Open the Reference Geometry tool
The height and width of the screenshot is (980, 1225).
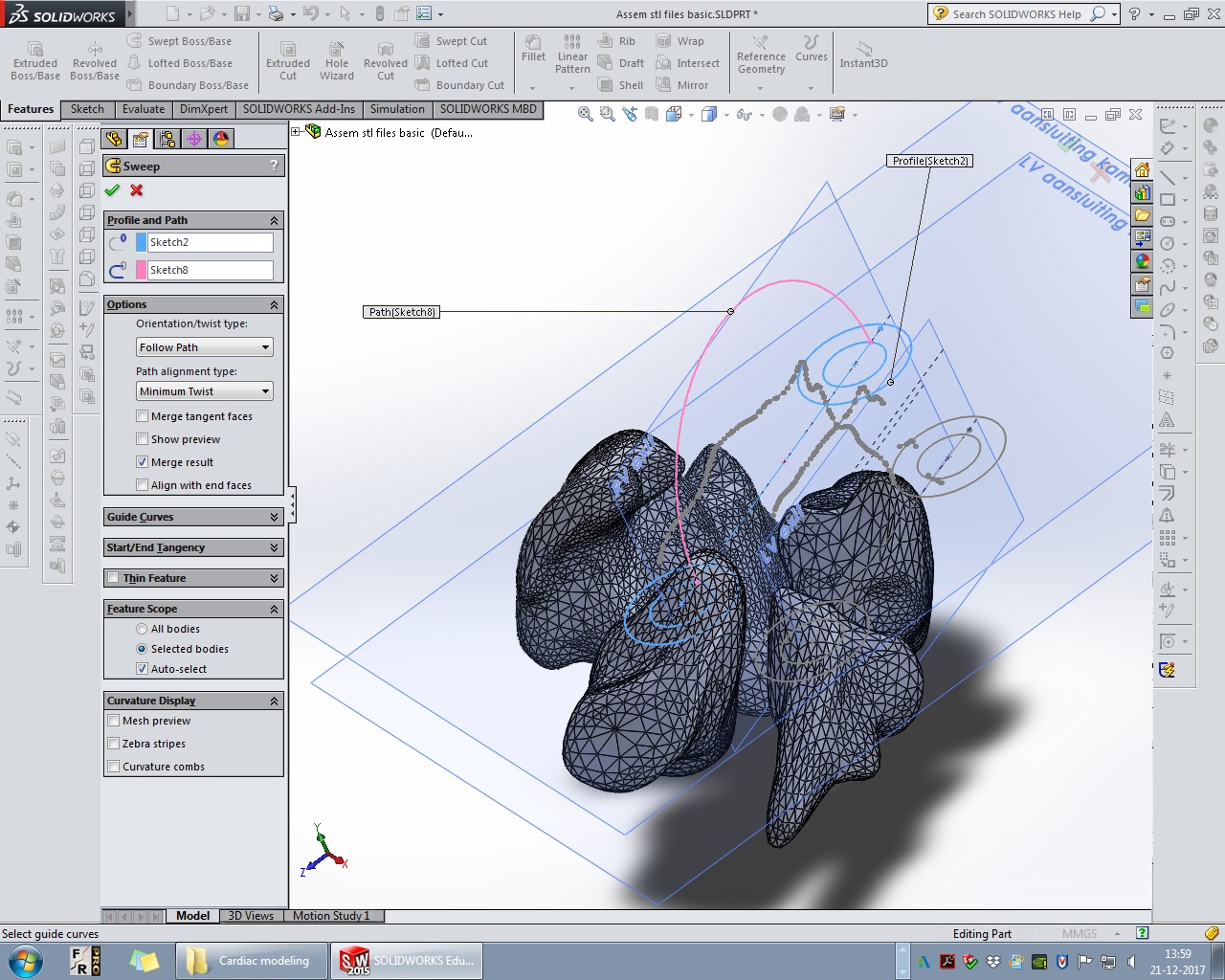pos(761,55)
